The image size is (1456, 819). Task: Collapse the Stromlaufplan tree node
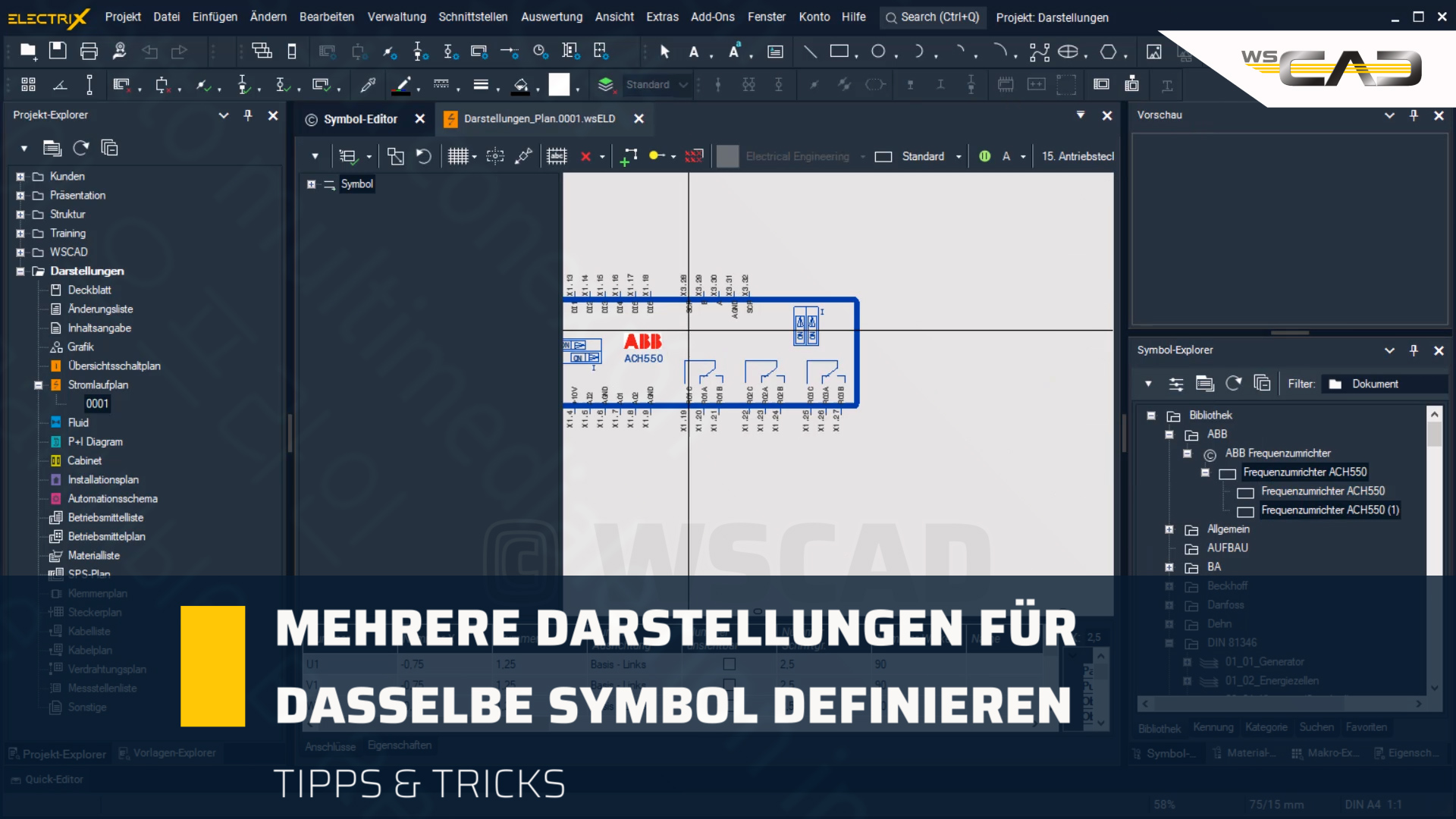tap(37, 385)
